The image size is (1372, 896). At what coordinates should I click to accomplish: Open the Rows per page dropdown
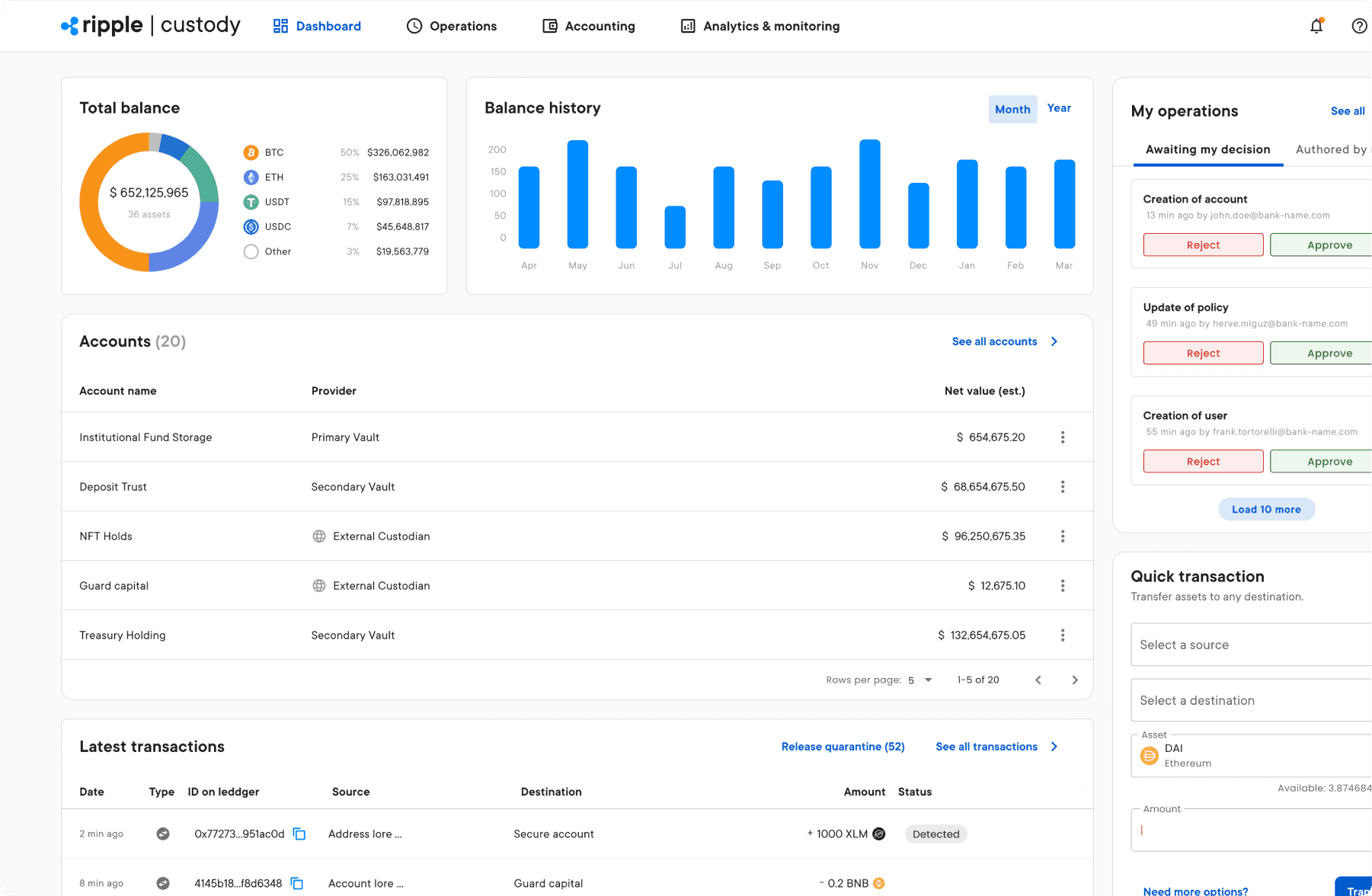919,679
